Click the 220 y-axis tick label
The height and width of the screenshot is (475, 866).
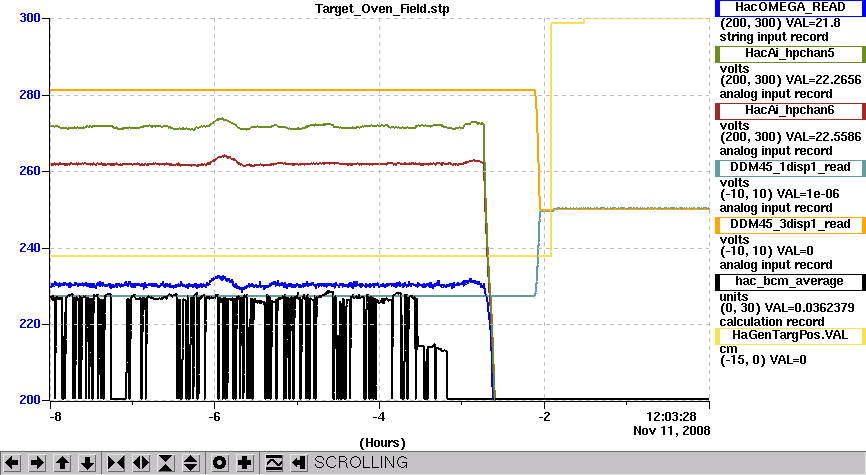[x=30, y=324]
